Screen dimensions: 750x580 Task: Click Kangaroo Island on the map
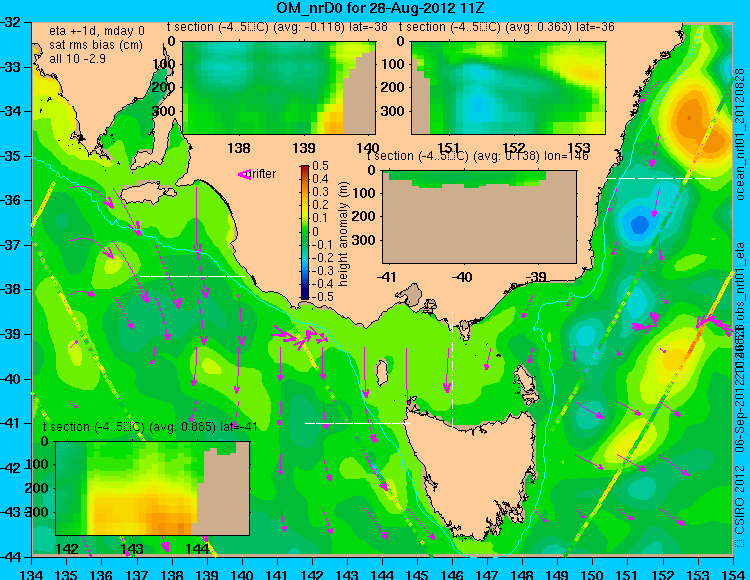coord(147,194)
